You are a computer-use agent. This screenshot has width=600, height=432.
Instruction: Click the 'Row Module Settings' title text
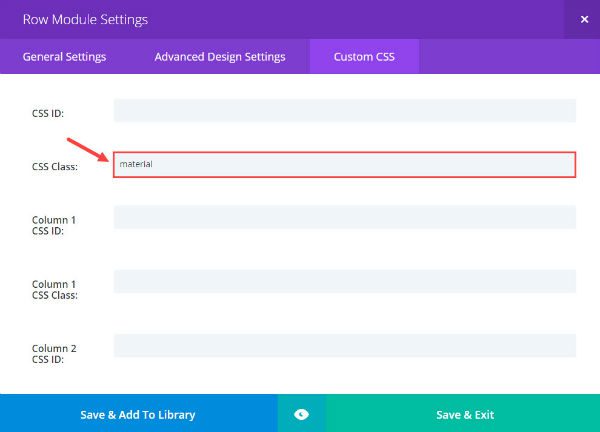(x=85, y=18)
